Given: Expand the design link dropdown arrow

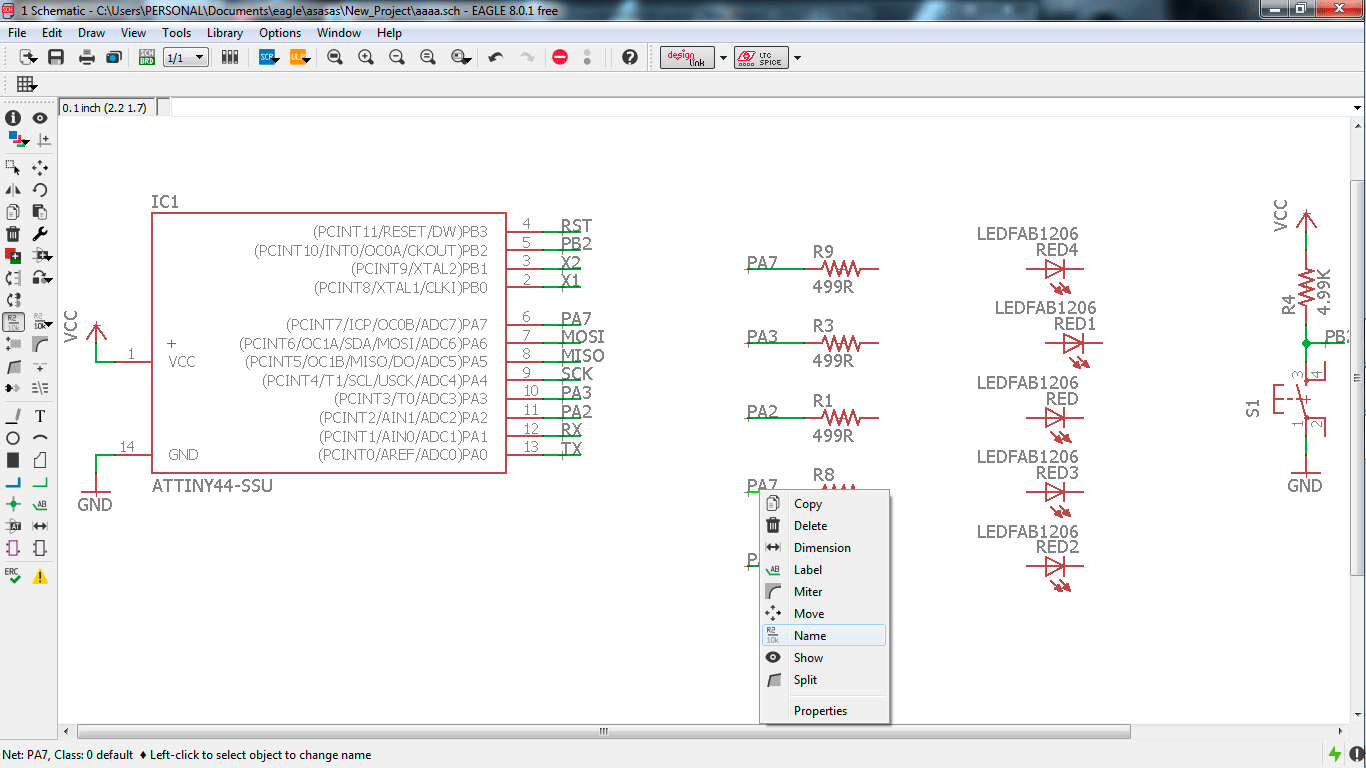Looking at the screenshot, I should (723, 58).
